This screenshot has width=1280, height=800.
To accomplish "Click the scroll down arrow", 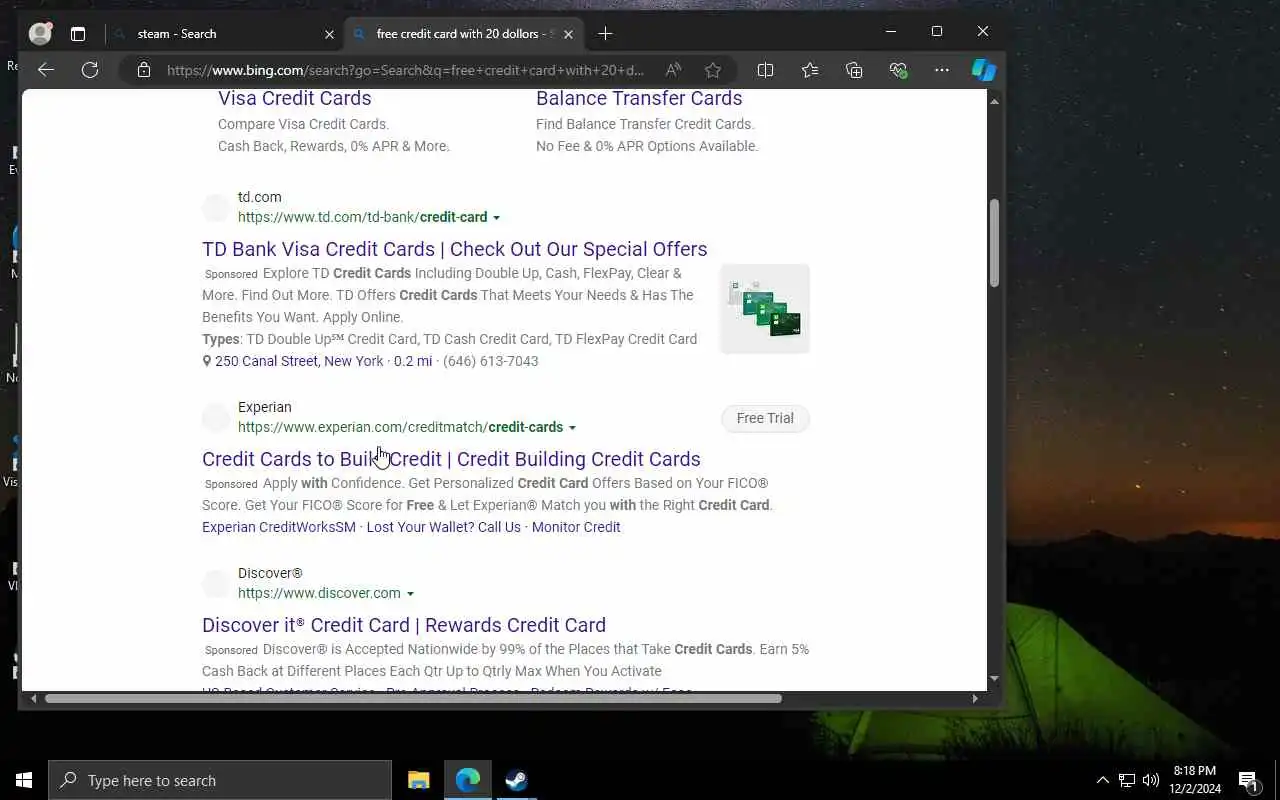I will tap(994, 679).
